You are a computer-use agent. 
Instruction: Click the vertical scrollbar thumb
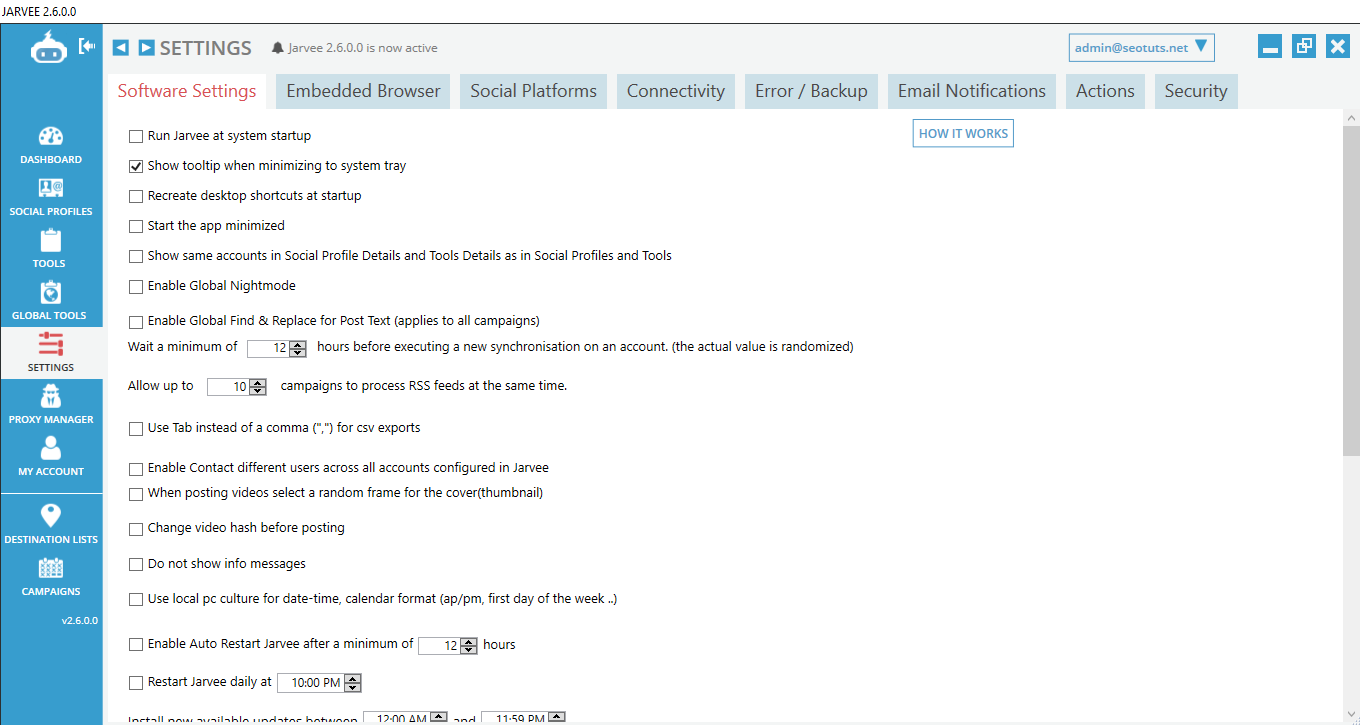[1350, 290]
